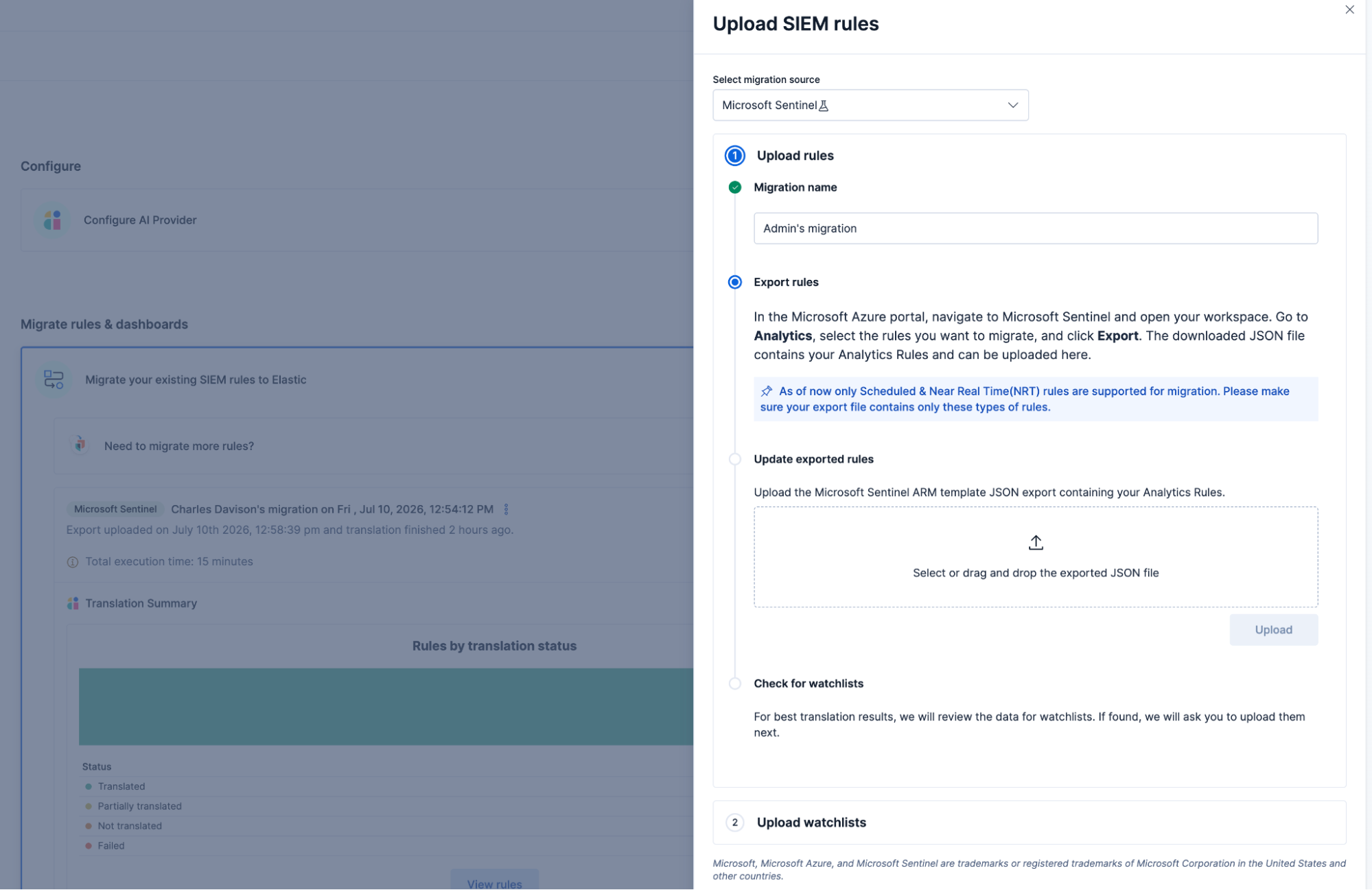This screenshot has height=890, width=1372.
Task: Click the teal translation status bar
Action: tap(386, 707)
